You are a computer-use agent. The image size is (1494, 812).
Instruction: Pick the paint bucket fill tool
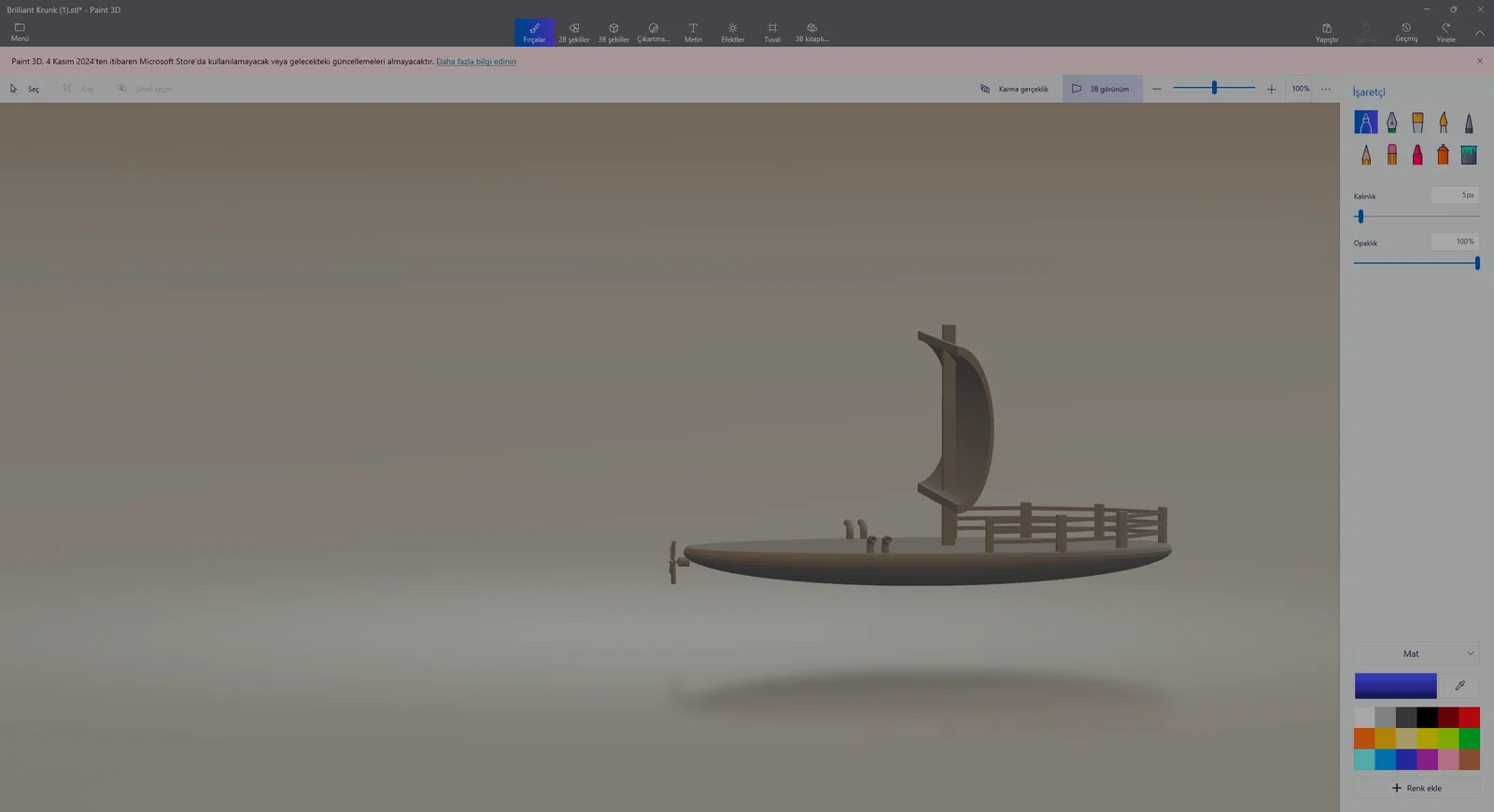coord(1469,155)
